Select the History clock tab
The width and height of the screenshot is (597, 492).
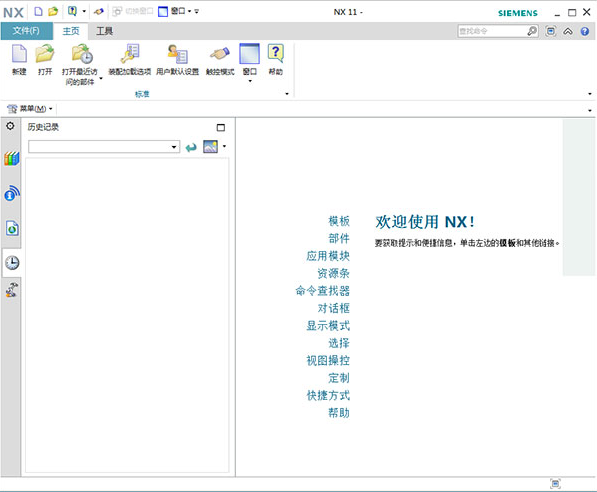pyautogui.click(x=12, y=263)
